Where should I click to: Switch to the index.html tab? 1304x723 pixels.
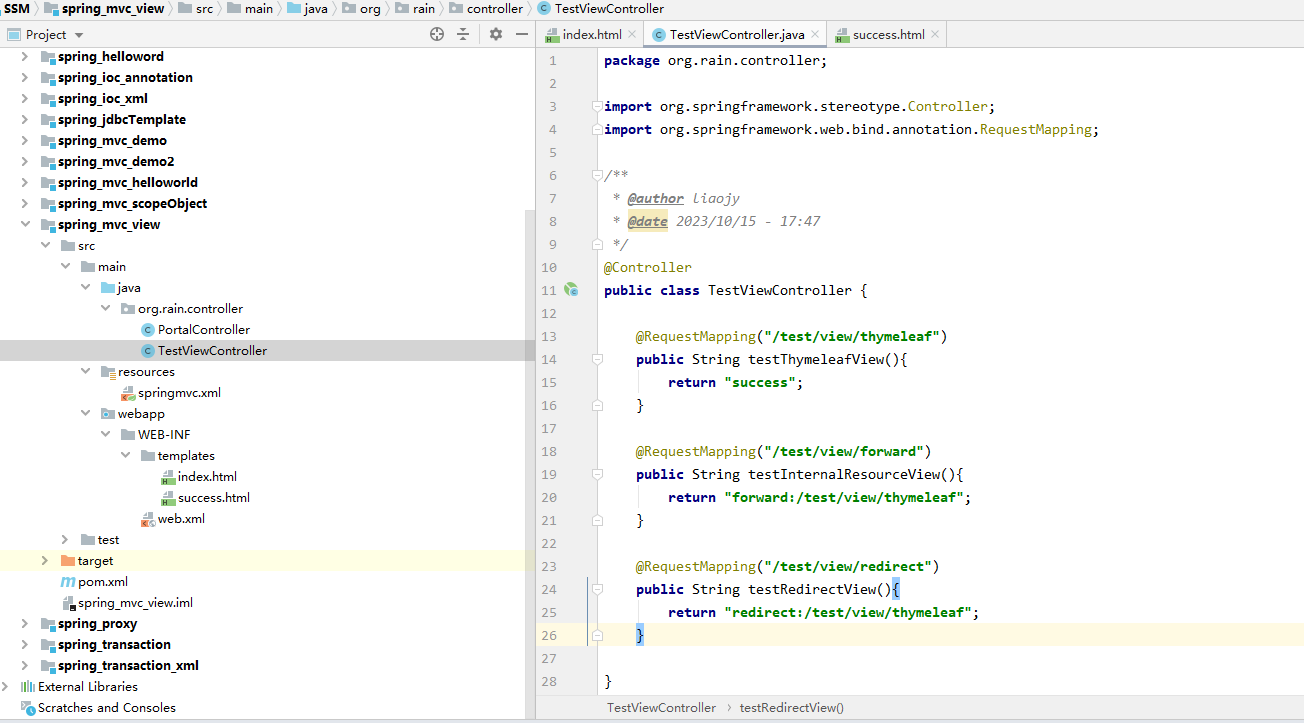pyautogui.click(x=591, y=35)
